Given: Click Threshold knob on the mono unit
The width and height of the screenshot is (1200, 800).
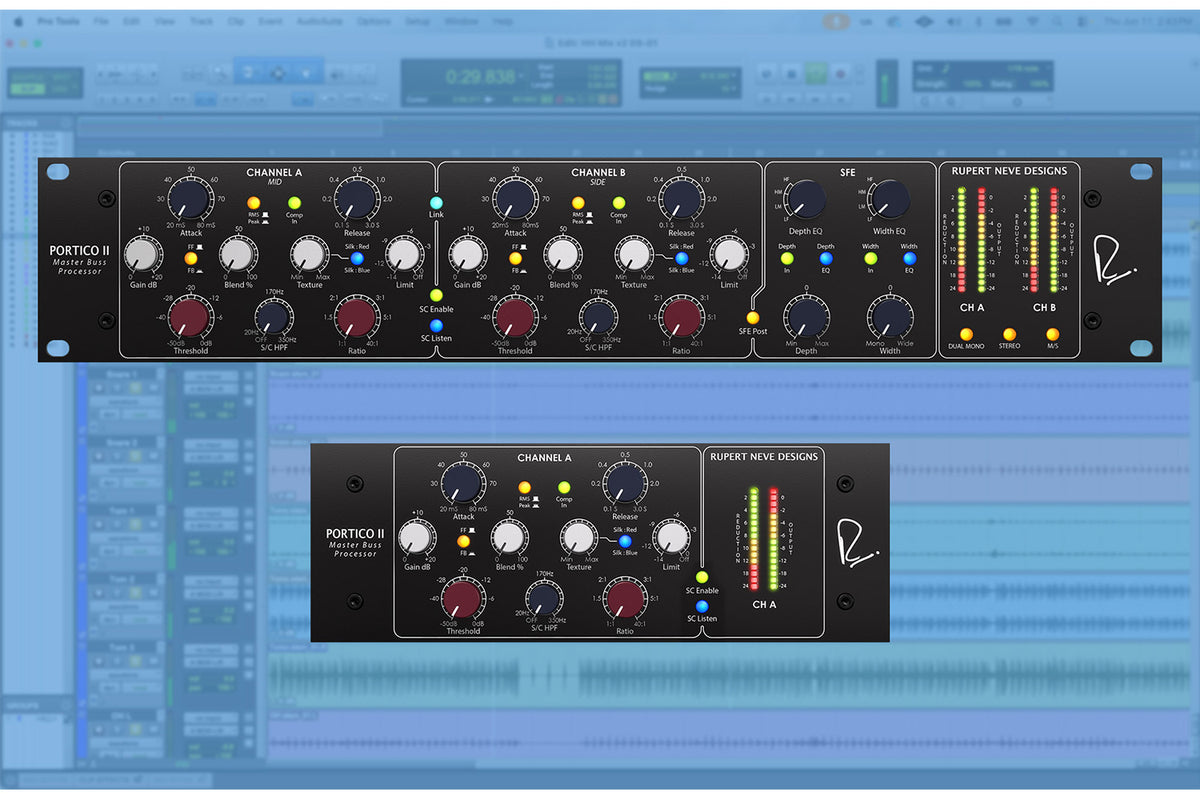Looking at the screenshot, I should 463,601.
